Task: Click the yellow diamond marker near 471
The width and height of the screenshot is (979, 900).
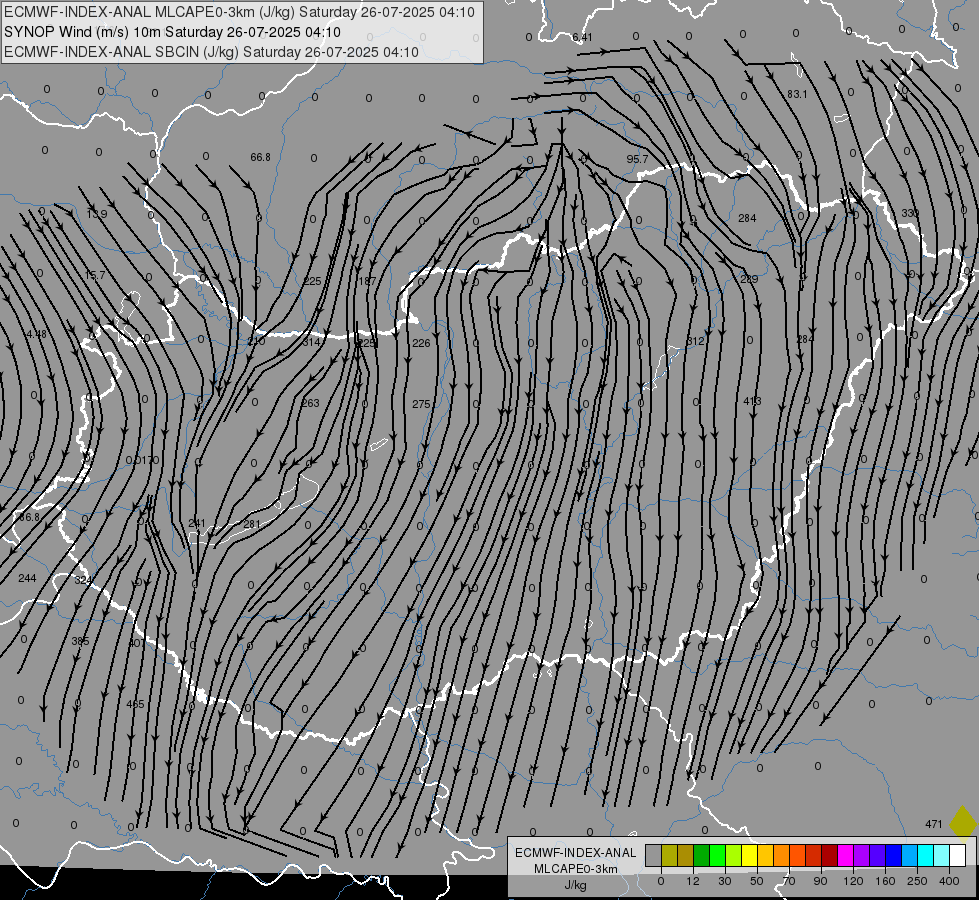Action: coord(962,822)
